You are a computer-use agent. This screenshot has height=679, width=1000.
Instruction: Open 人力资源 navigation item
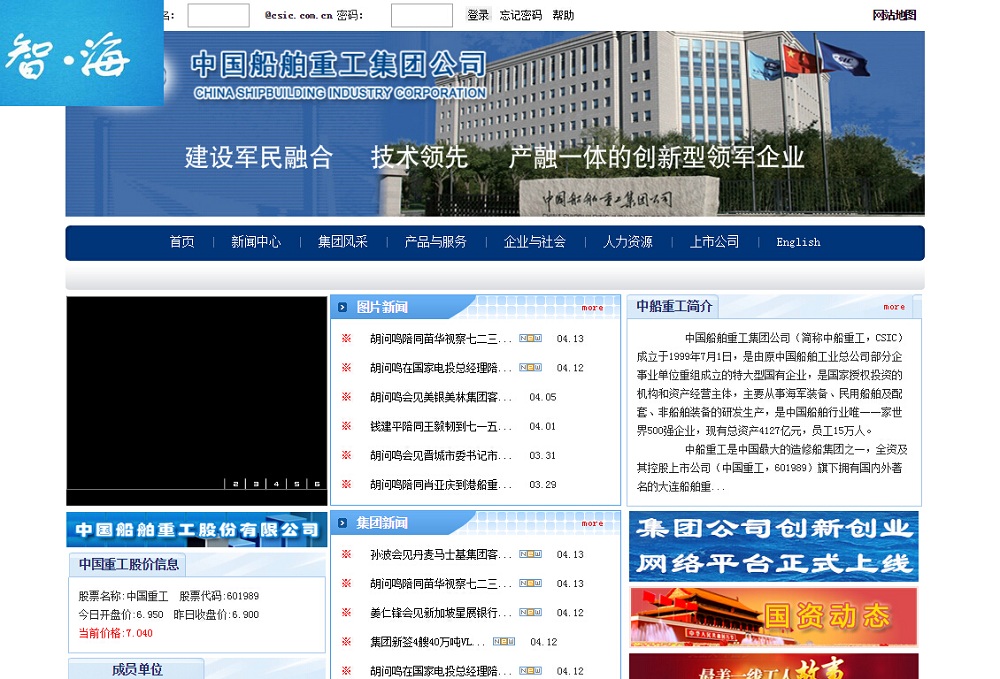pos(628,242)
